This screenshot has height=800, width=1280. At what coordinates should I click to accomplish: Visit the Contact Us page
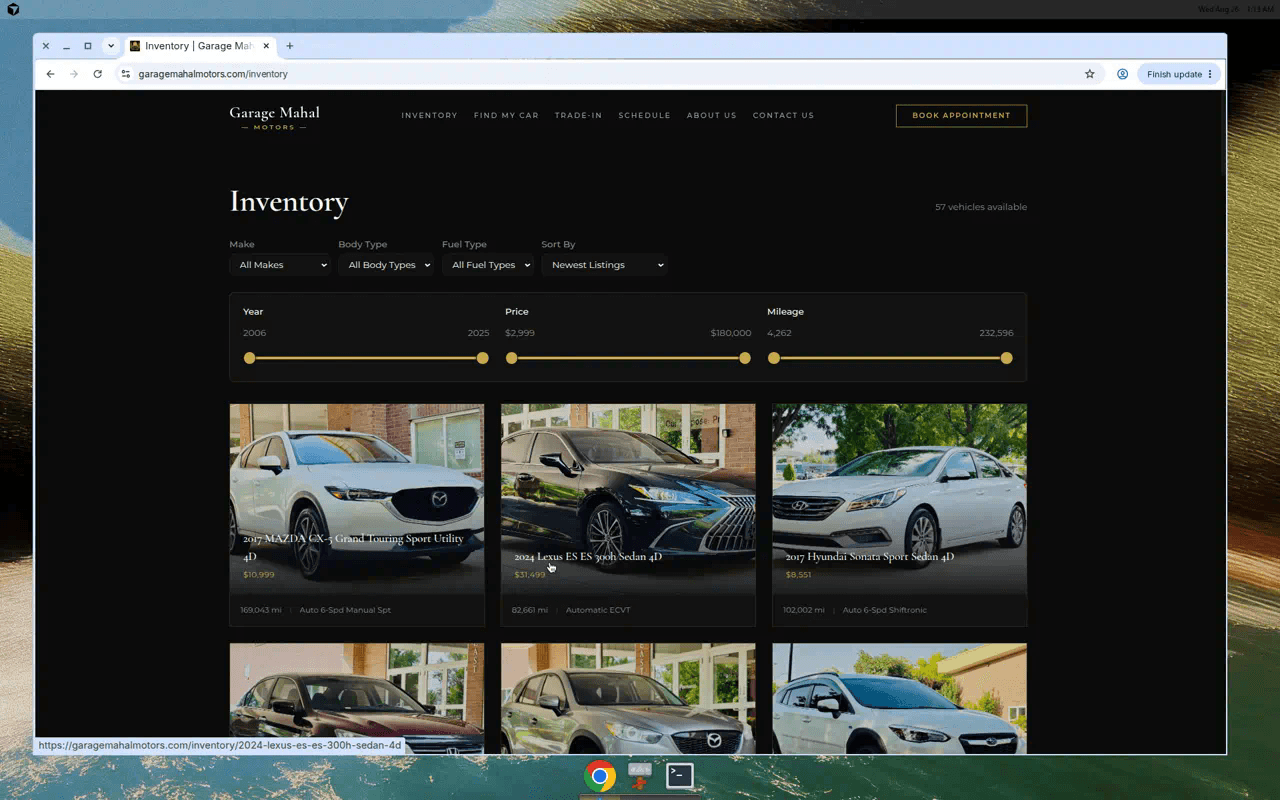pyautogui.click(x=783, y=116)
